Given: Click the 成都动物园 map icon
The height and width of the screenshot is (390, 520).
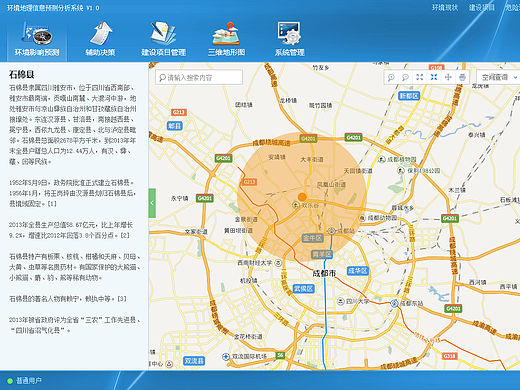Looking at the screenshot, I should pyautogui.click(x=362, y=218).
